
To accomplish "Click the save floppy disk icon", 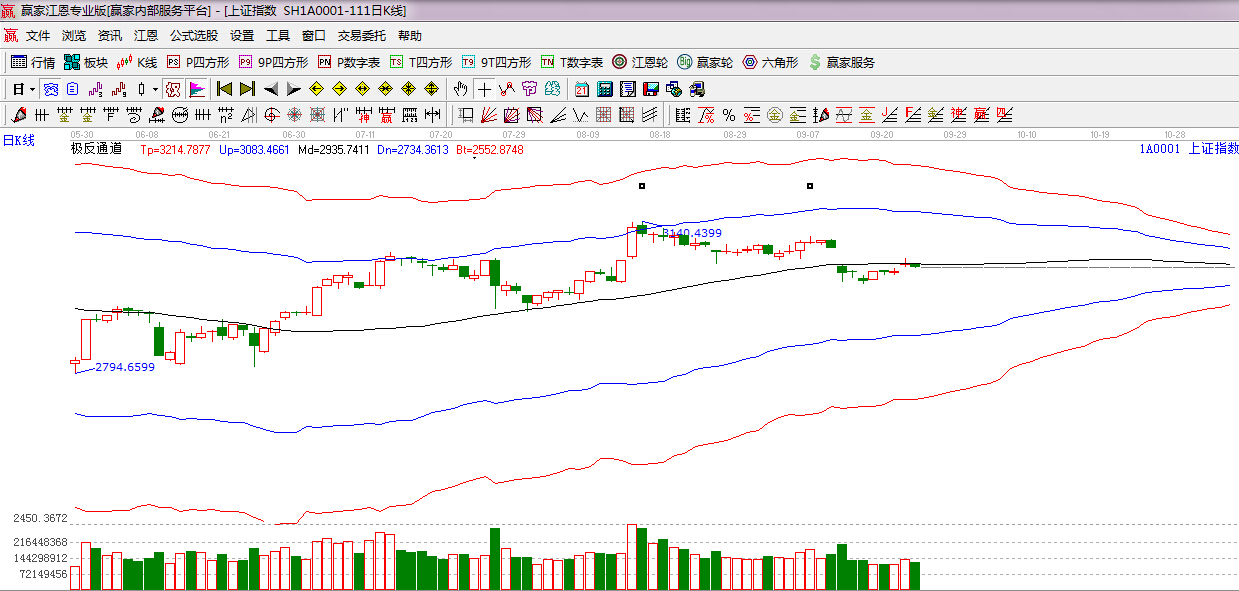I will (x=650, y=89).
